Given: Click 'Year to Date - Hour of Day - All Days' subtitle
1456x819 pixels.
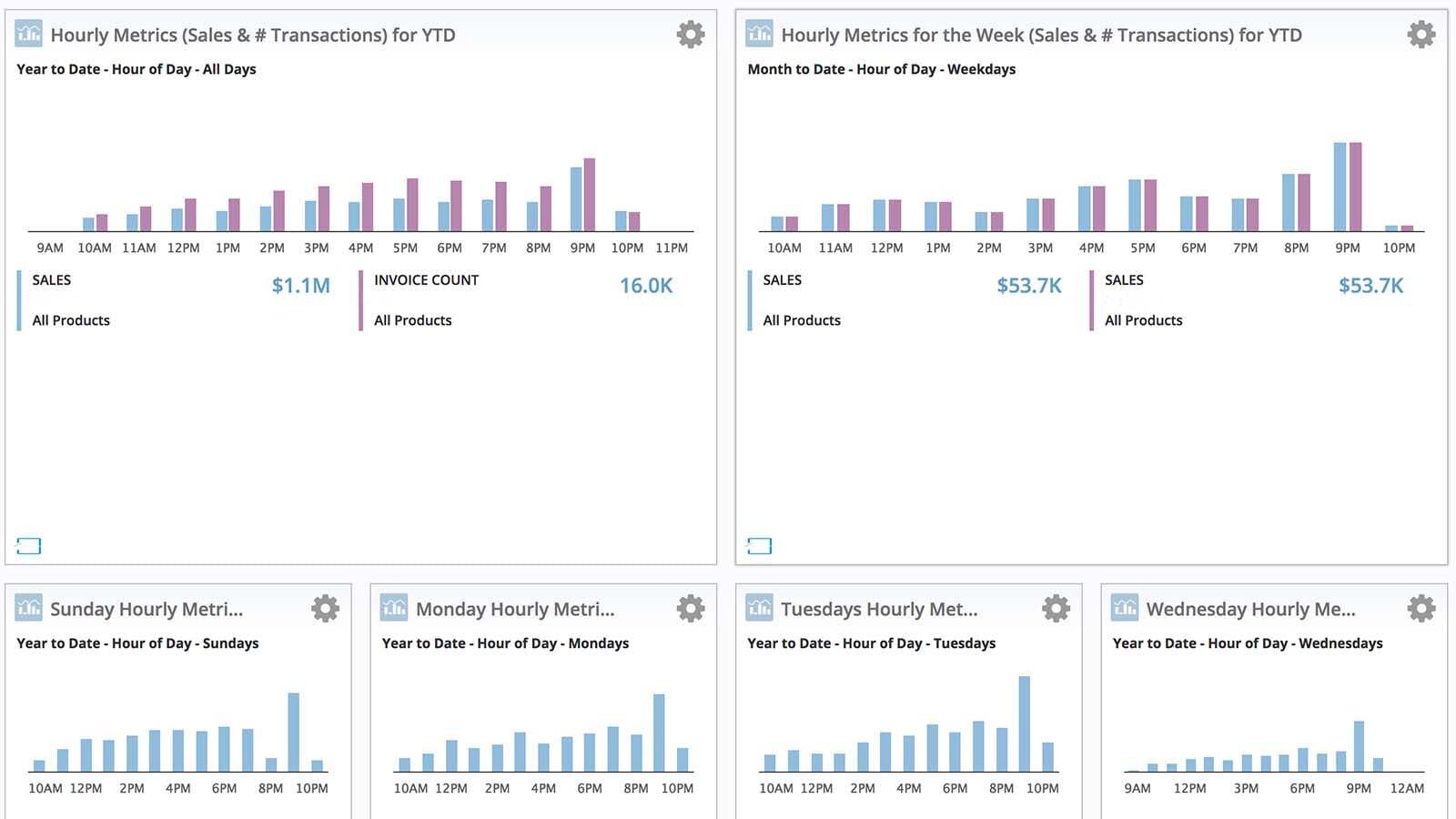Looking at the screenshot, I should (x=136, y=69).
